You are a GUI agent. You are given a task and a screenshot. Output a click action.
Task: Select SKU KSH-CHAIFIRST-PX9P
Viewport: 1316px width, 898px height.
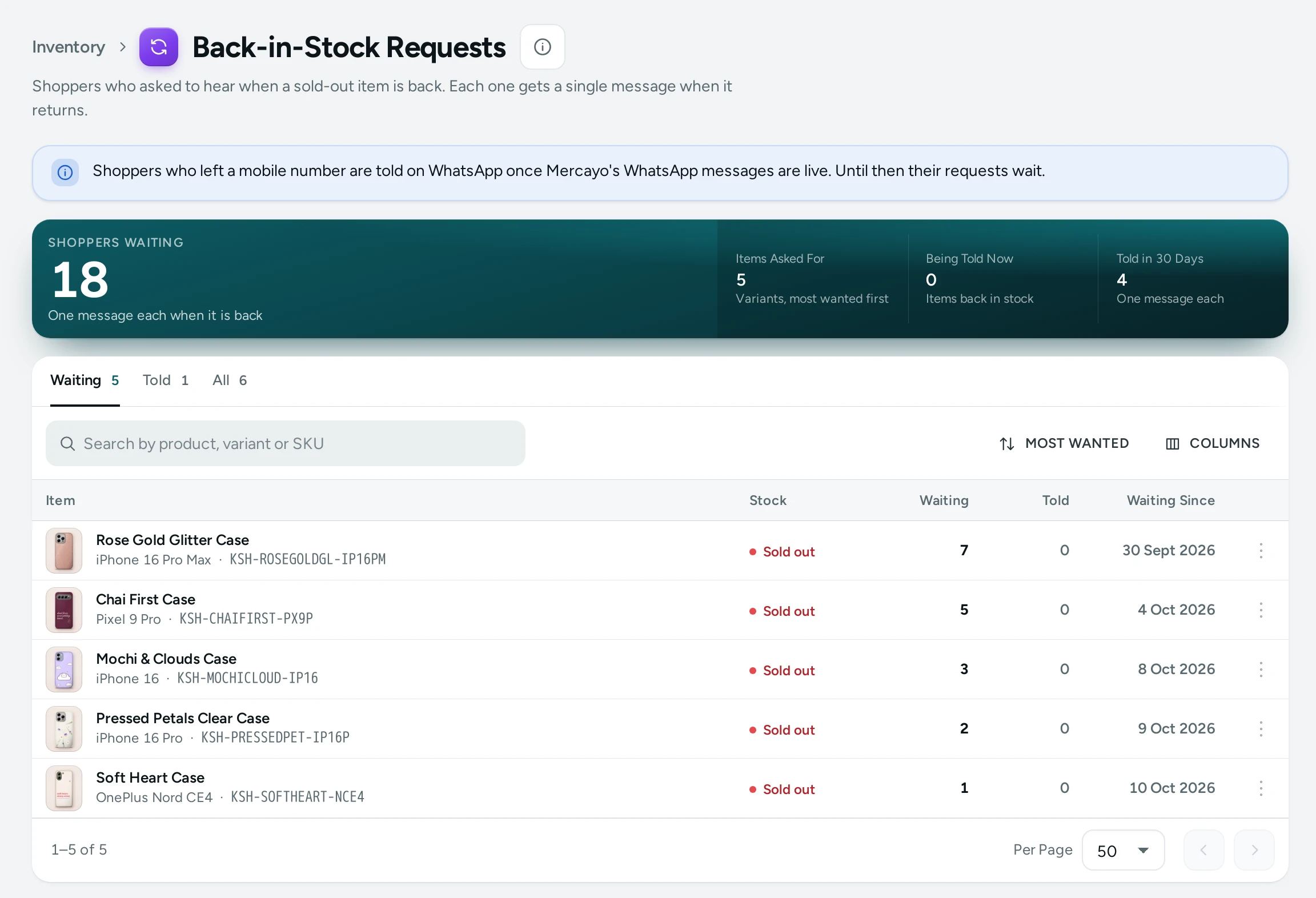point(246,619)
